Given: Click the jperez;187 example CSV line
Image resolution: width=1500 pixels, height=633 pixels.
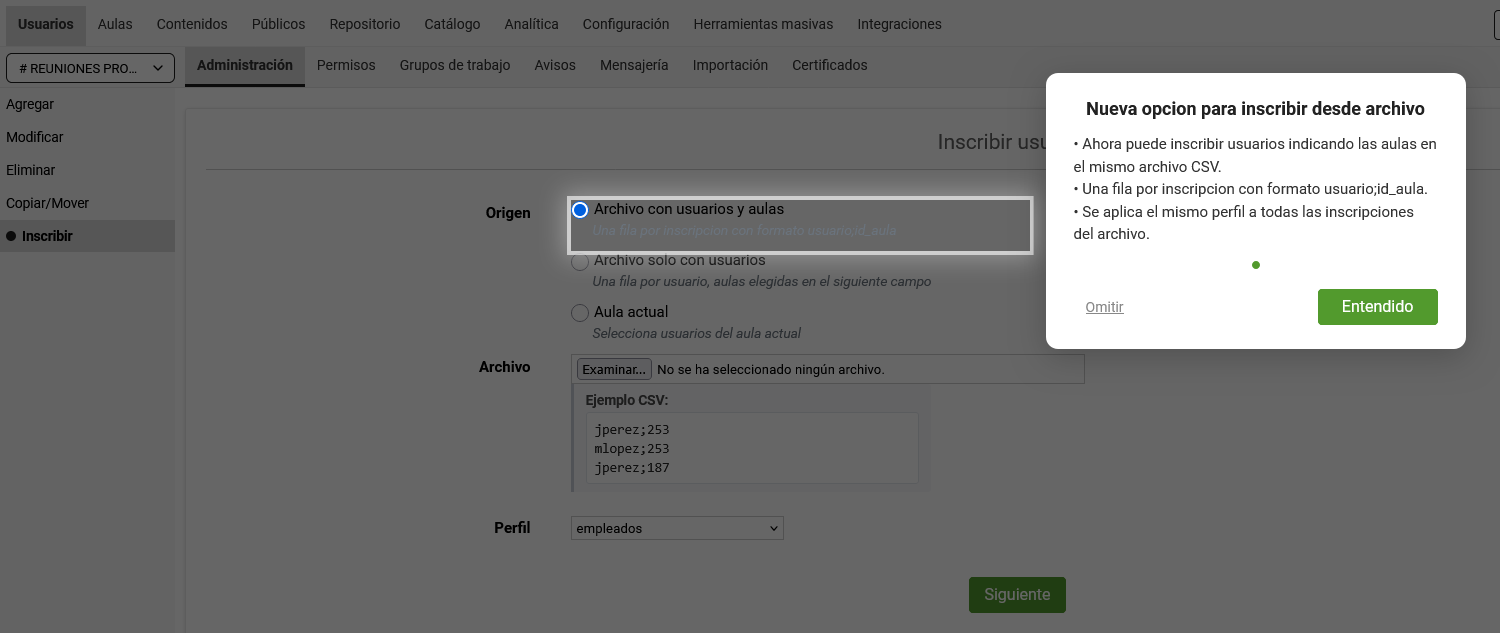Looking at the screenshot, I should point(632,468).
